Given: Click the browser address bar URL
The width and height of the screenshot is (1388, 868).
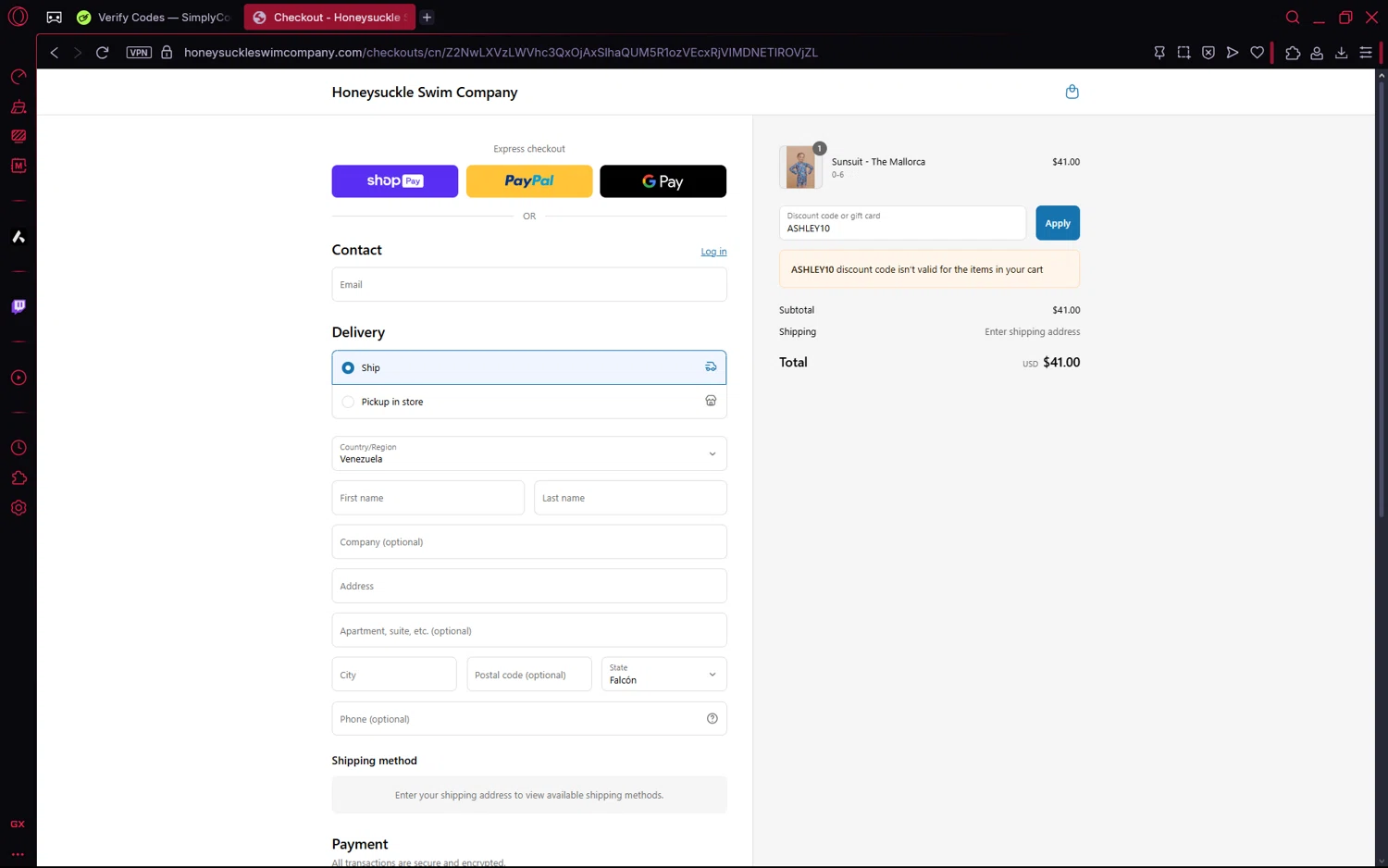Looking at the screenshot, I should (x=501, y=53).
